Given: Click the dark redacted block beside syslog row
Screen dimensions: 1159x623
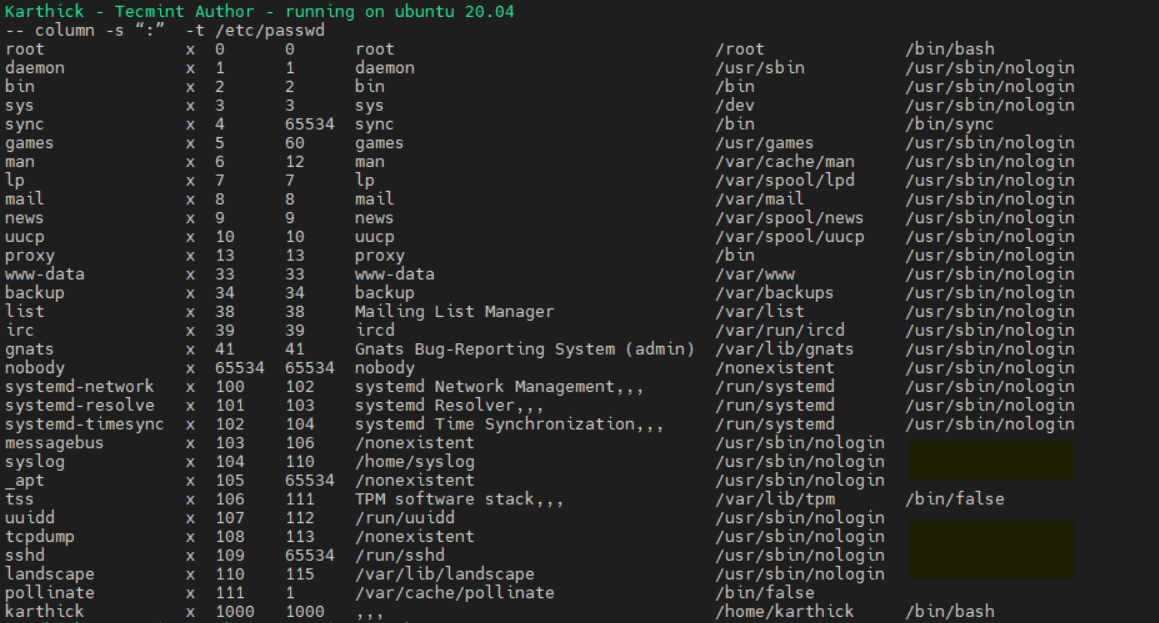Looking at the screenshot, I should click(990, 461).
